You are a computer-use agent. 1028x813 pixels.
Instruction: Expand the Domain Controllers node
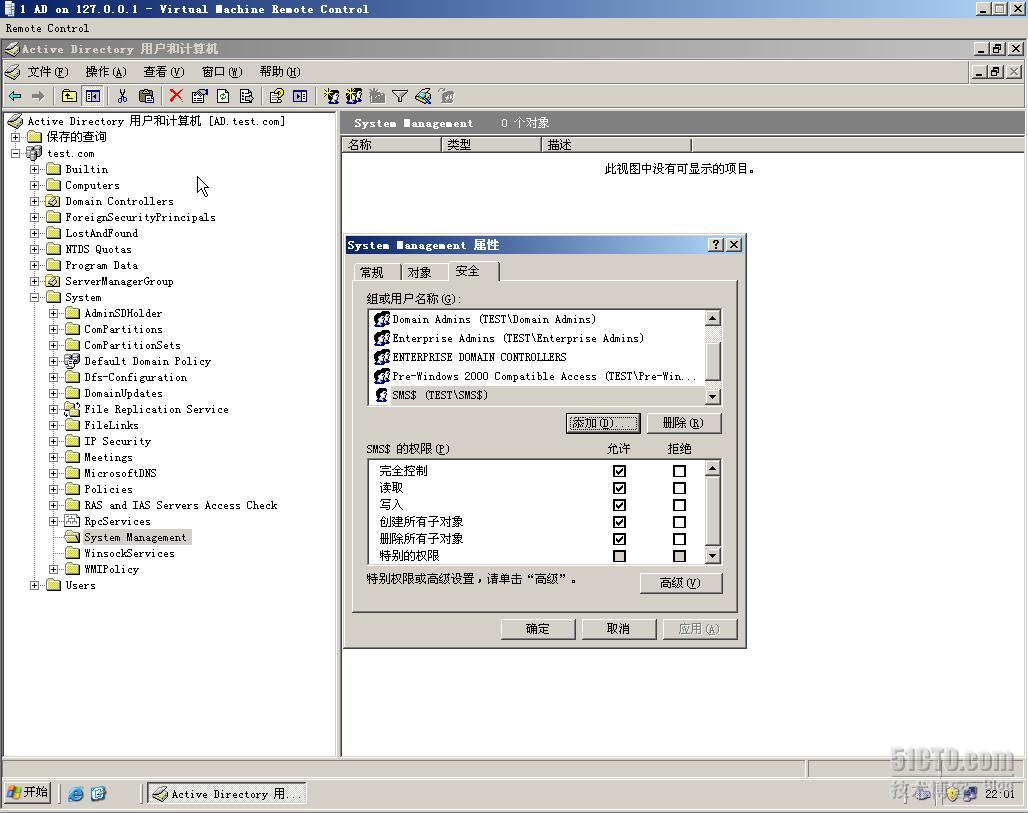[x=34, y=201]
